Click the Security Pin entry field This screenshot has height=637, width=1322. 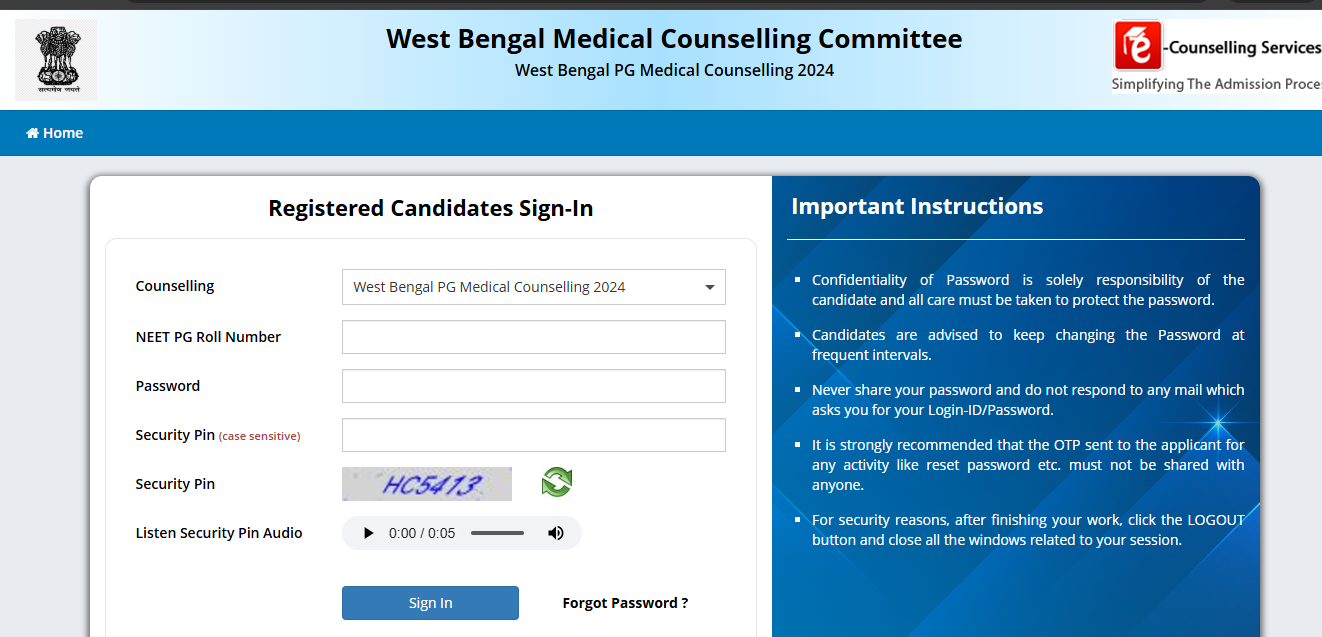click(533, 435)
